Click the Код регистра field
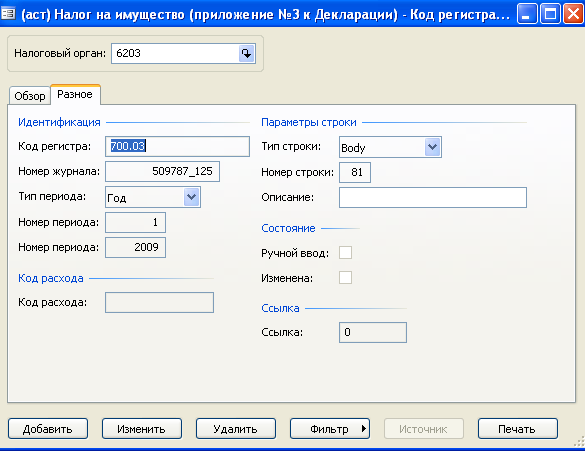Screen dimensions: 585x451 [177, 146]
